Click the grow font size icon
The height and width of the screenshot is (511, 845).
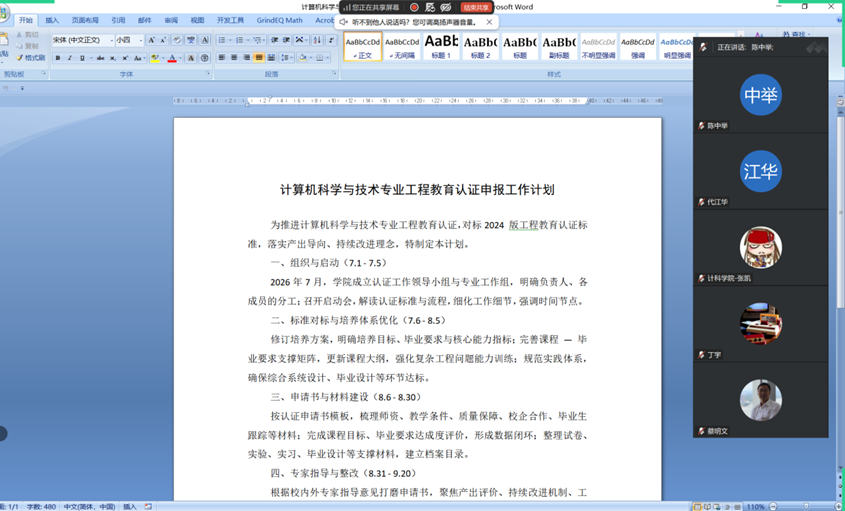[x=151, y=40]
